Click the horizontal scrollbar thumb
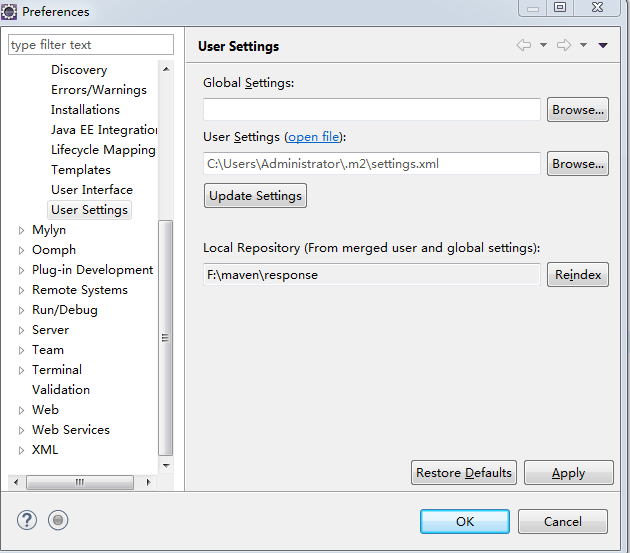Screen dimensions: 630x553 (80, 482)
